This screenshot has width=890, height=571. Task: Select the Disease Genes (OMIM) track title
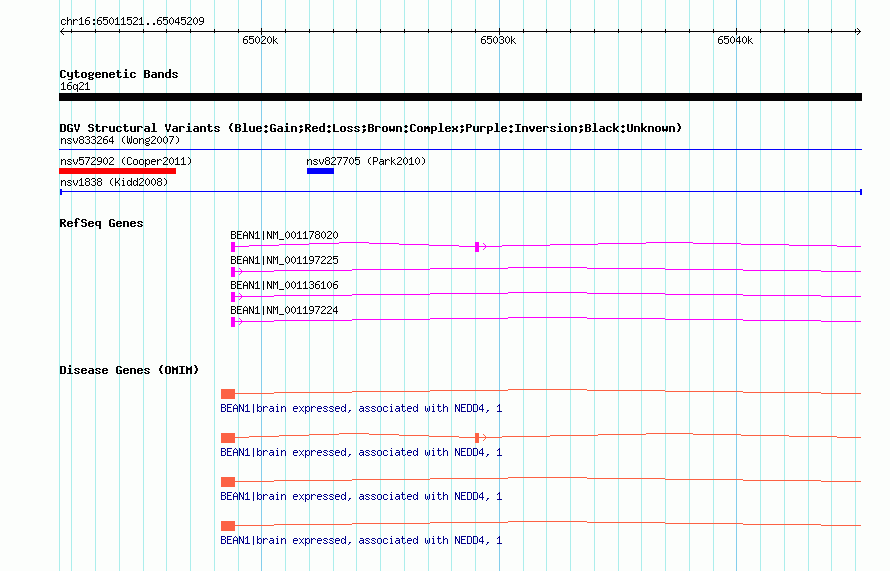(129, 370)
